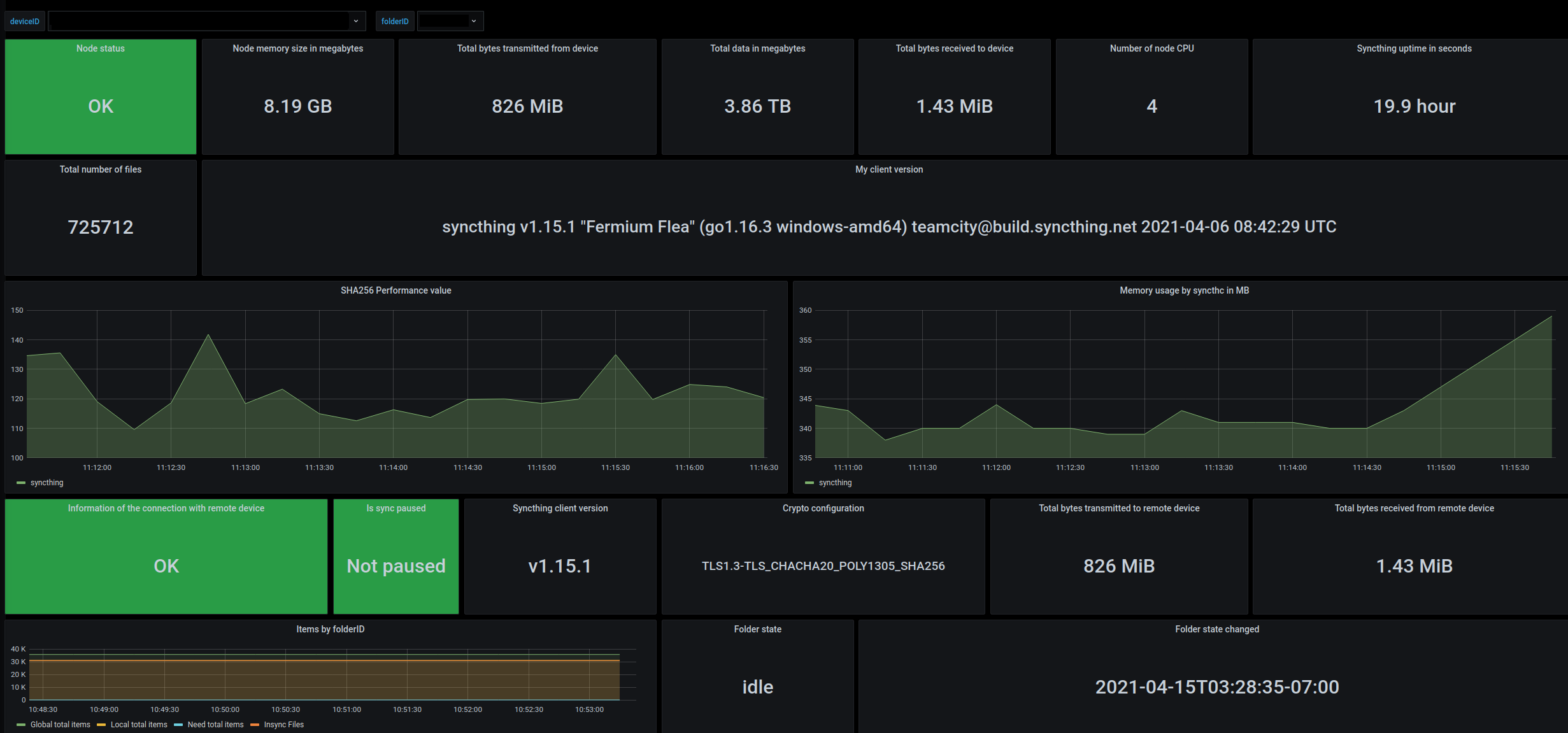Viewport: 1568px width, 733px height.
Task: Click green series icon in SHA256 legend
Action: pyautogui.click(x=21, y=483)
